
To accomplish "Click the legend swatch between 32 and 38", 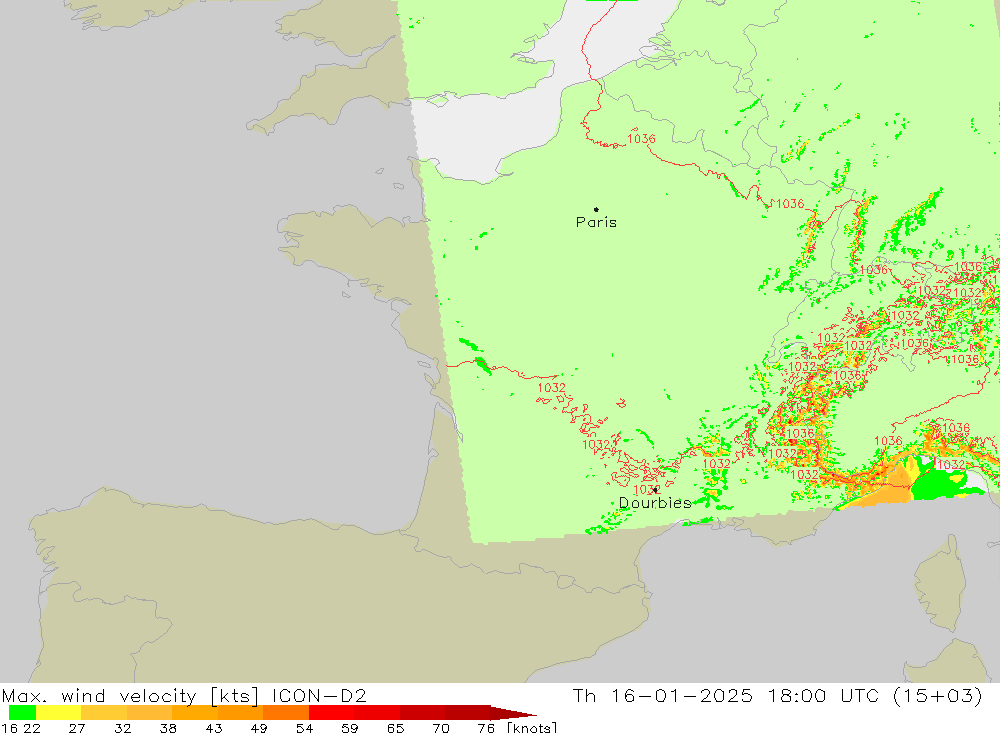I will point(149,713).
